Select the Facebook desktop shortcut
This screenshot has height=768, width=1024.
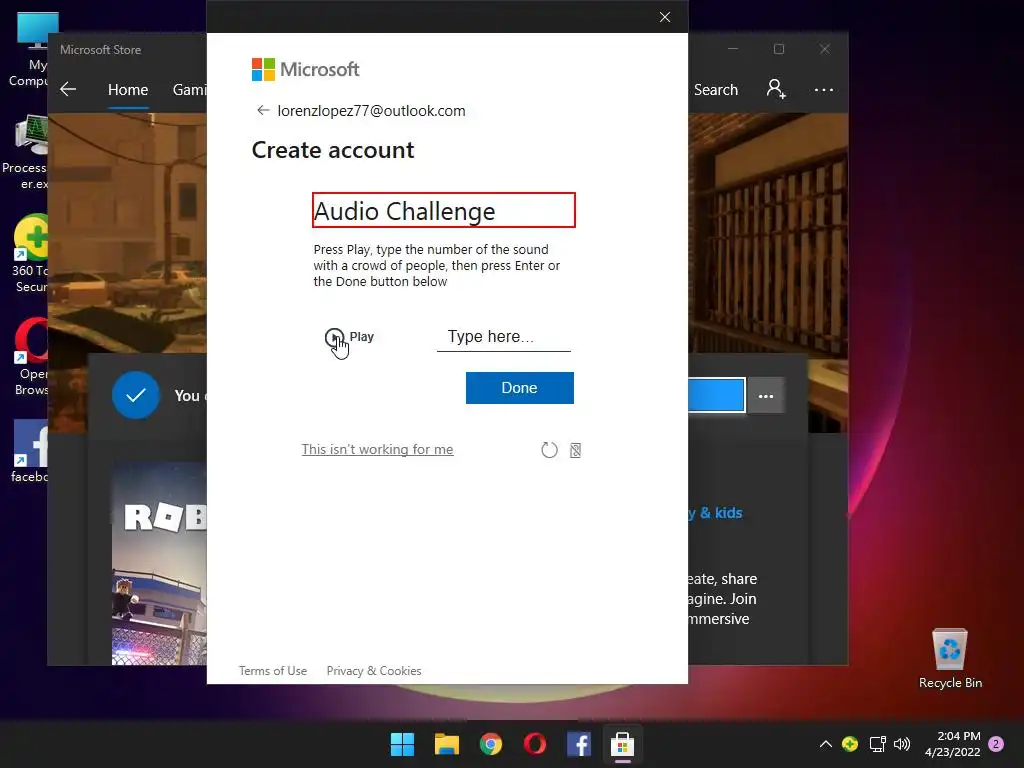30,451
